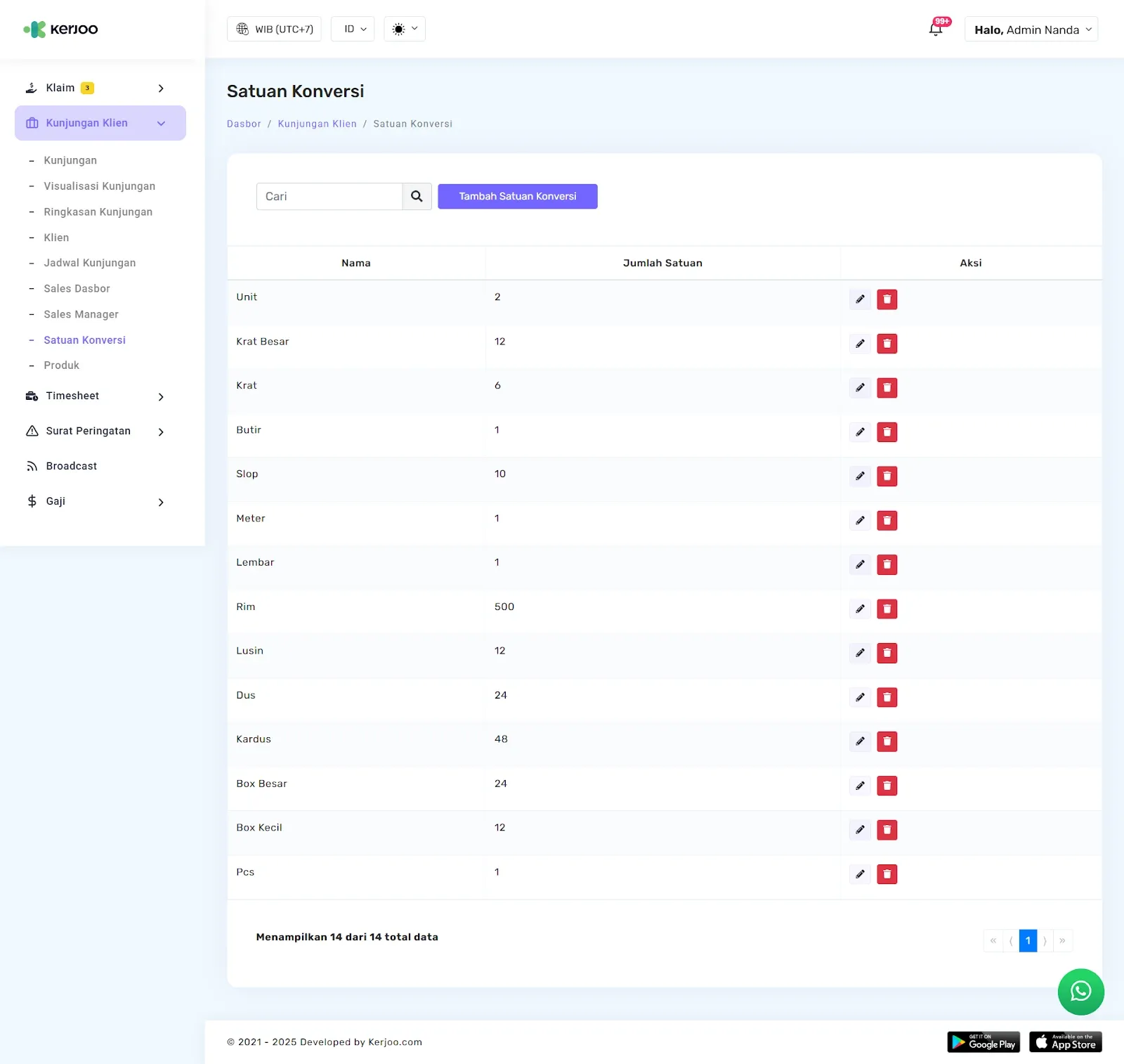The width and height of the screenshot is (1124, 1064).
Task: Edit the Unit row with pencil icon
Action: coord(860,299)
